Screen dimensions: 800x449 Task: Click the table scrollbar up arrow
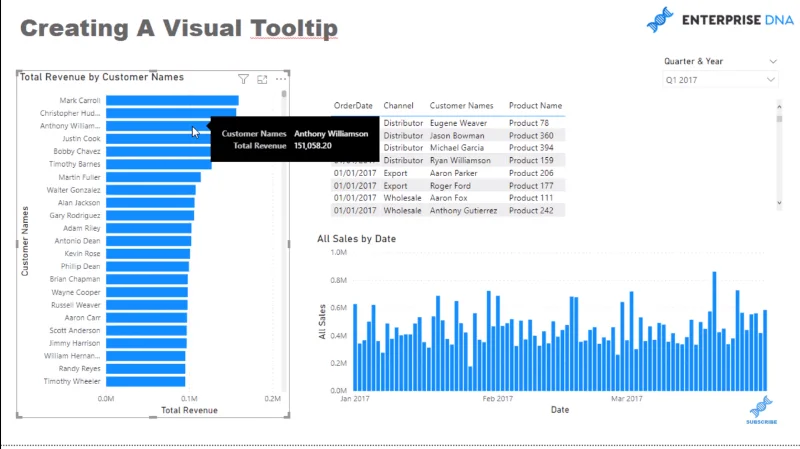[x=779, y=107]
